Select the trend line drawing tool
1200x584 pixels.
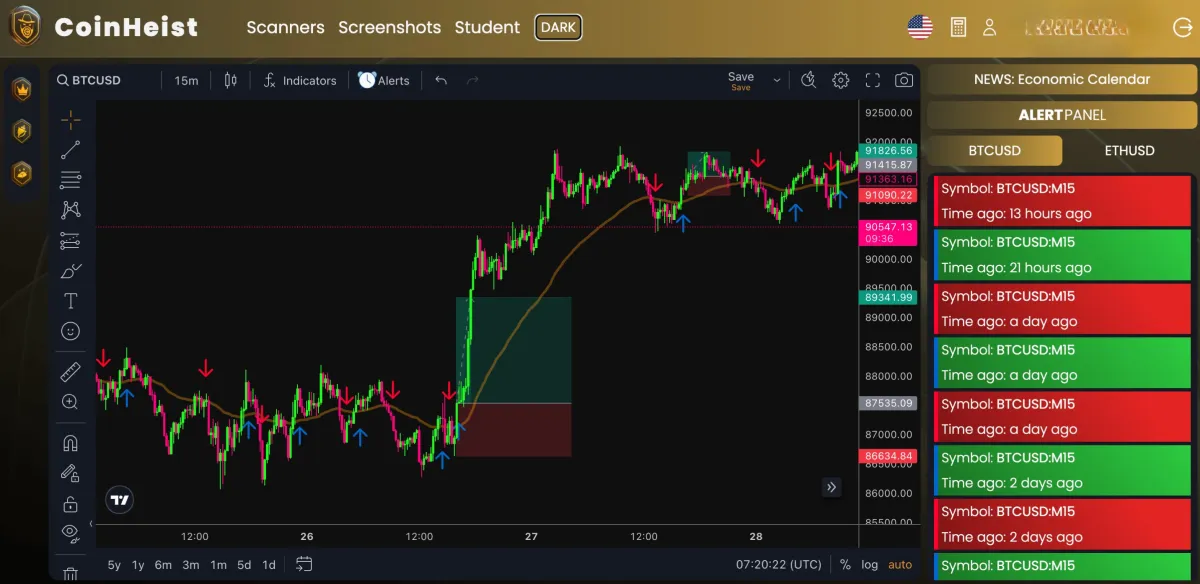[x=70, y=150]
